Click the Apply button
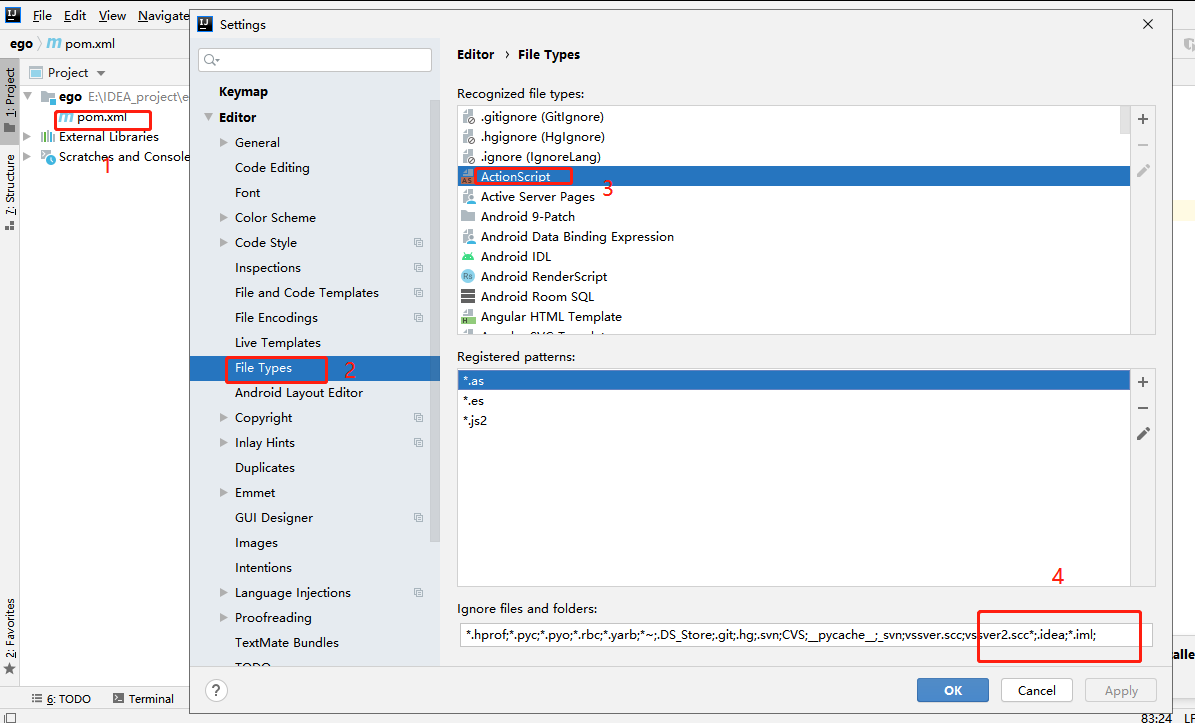 point(1121,690)
